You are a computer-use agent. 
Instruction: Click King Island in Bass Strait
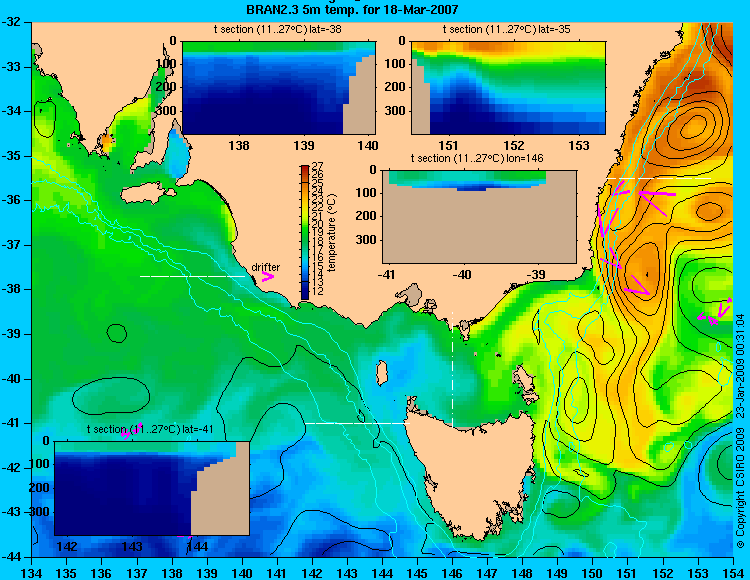pos(381,373)
